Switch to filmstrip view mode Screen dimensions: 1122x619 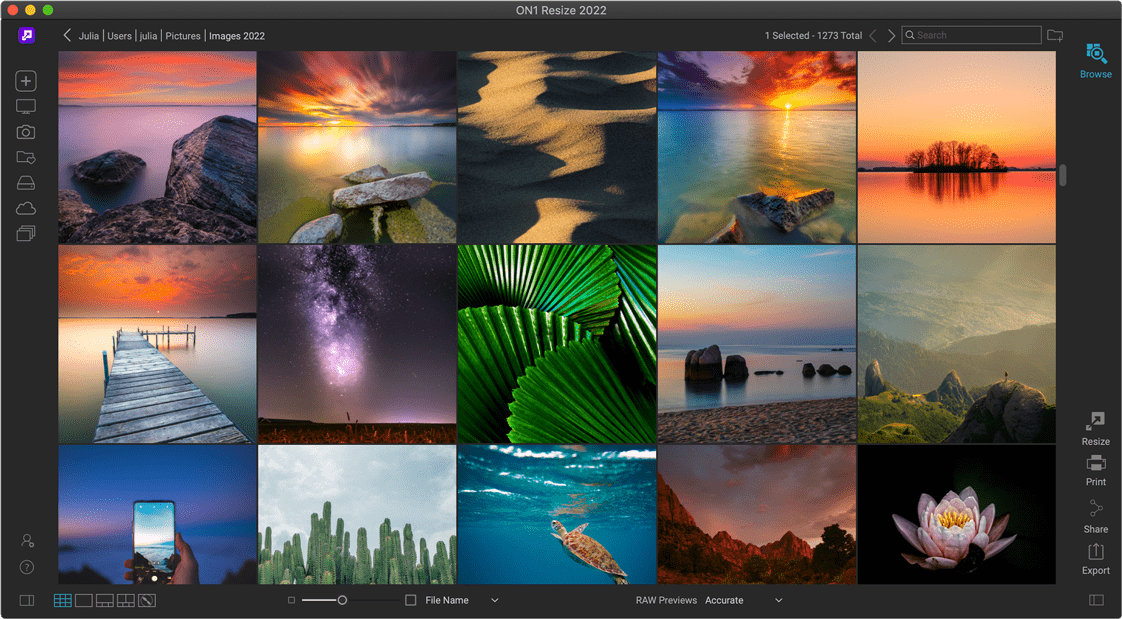coord(104,600)
